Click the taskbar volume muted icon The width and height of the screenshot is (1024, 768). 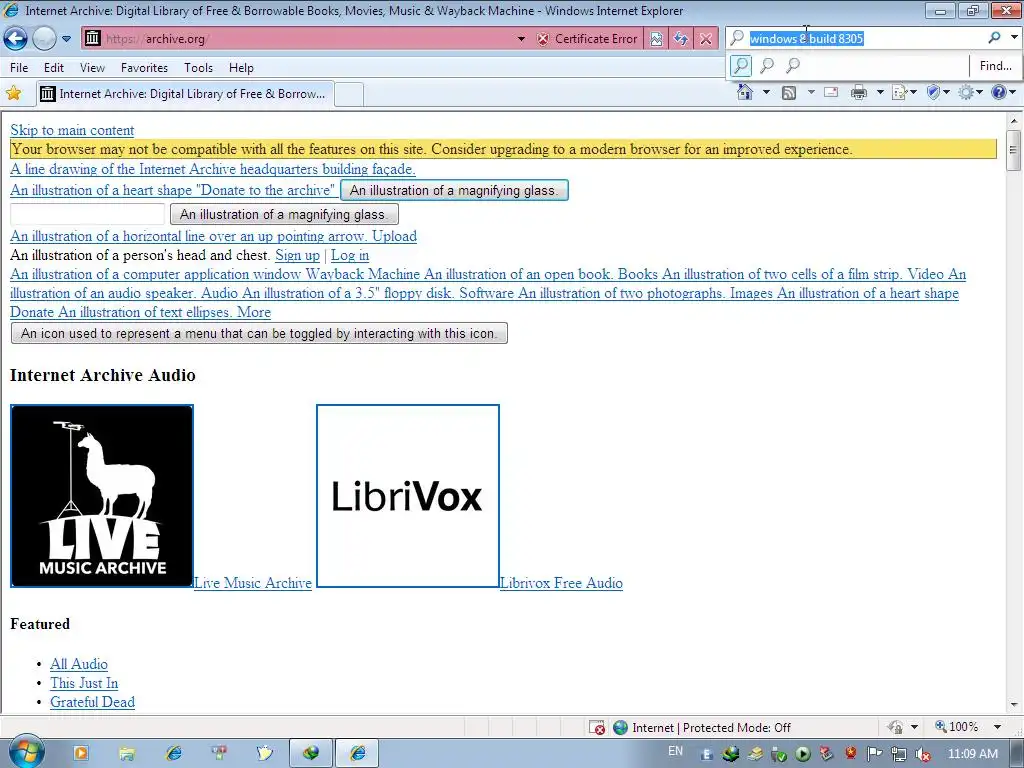923,754
